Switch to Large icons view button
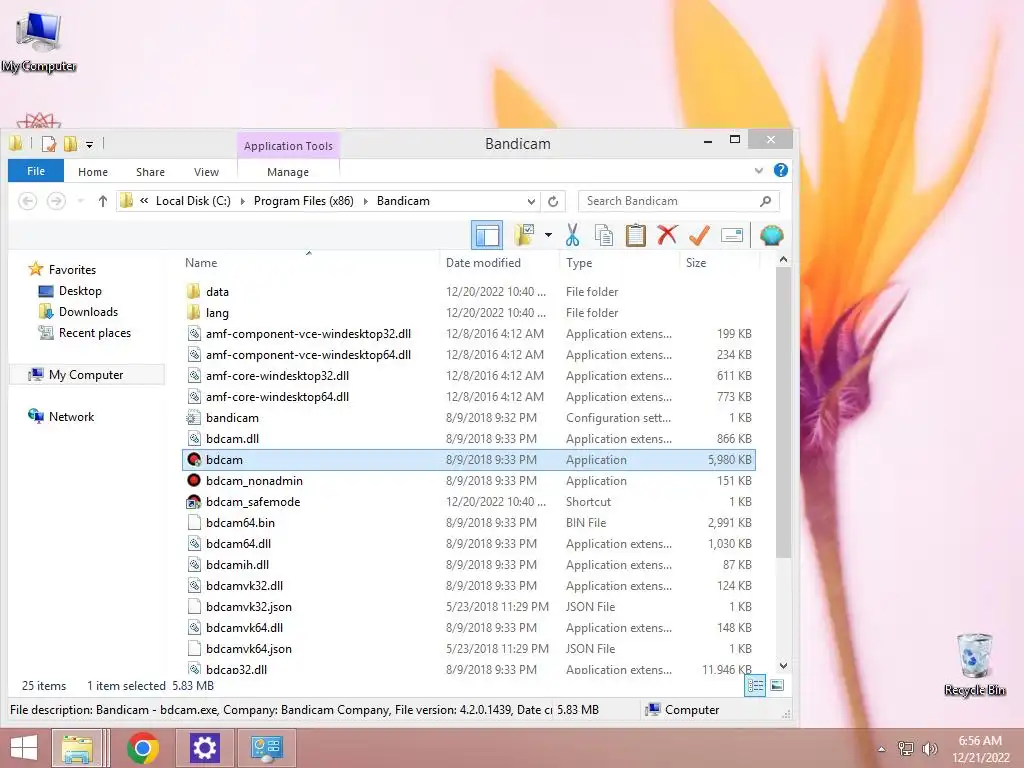 pos(777,685)
